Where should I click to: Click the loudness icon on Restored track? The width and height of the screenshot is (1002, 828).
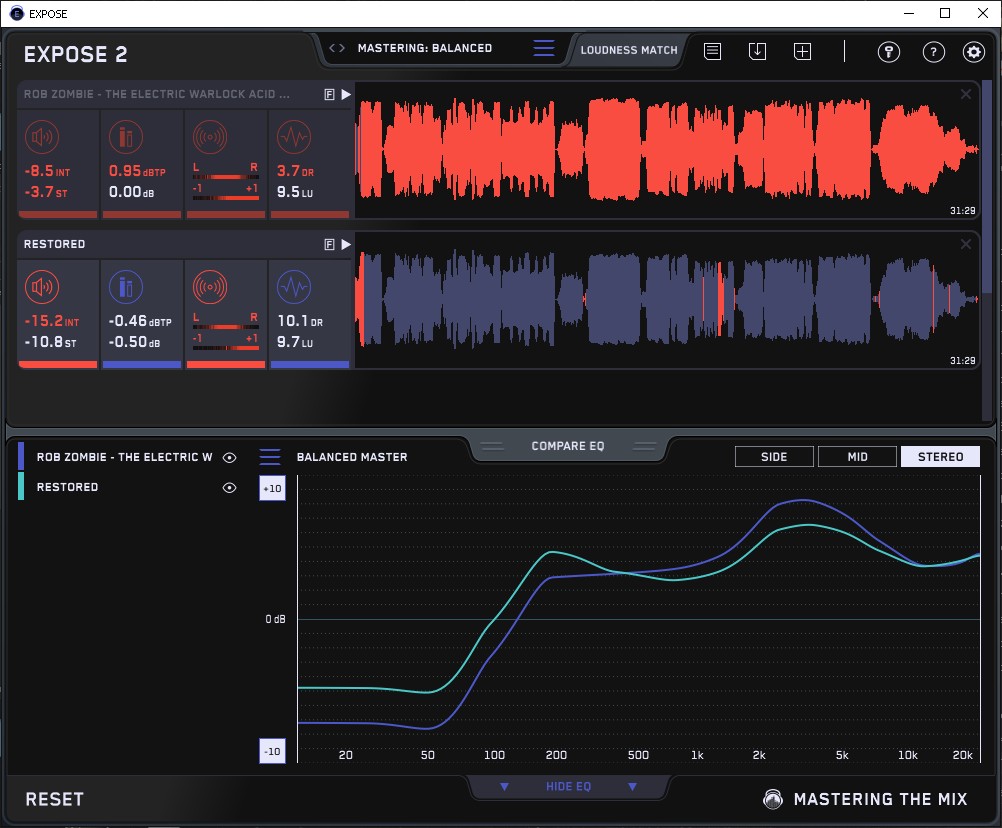click(41, 288)
